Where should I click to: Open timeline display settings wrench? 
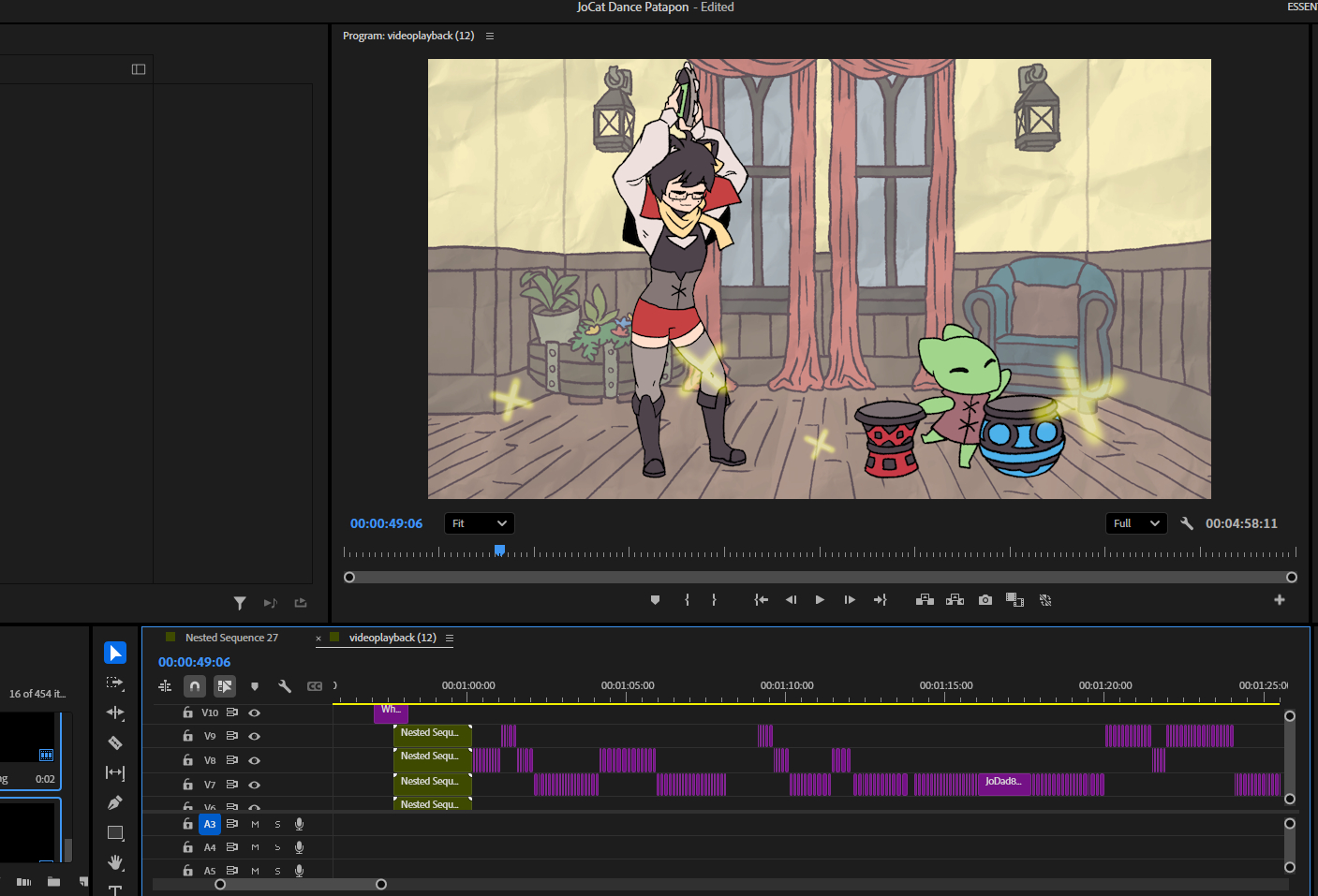(x=285, y=686)
